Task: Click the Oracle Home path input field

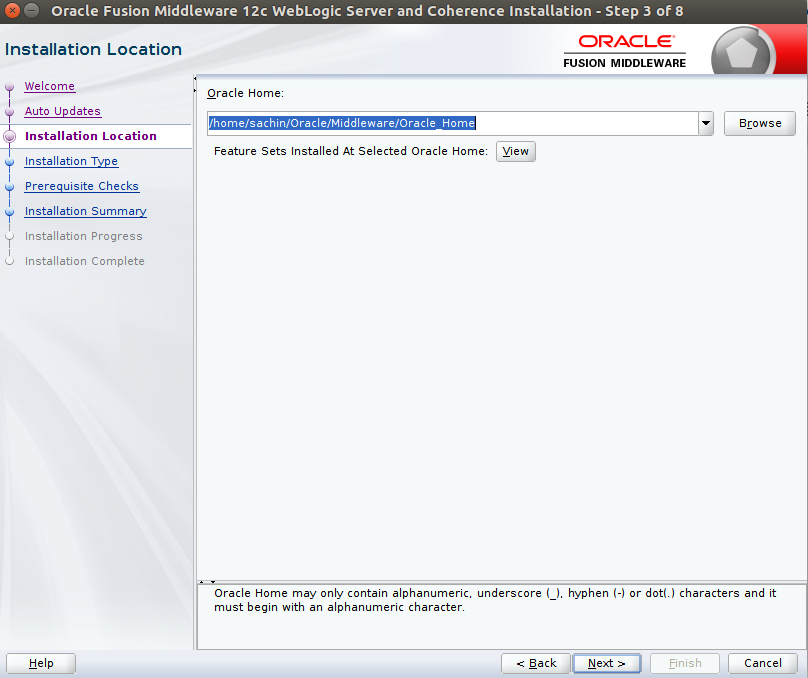Action: tap(452, 124)
